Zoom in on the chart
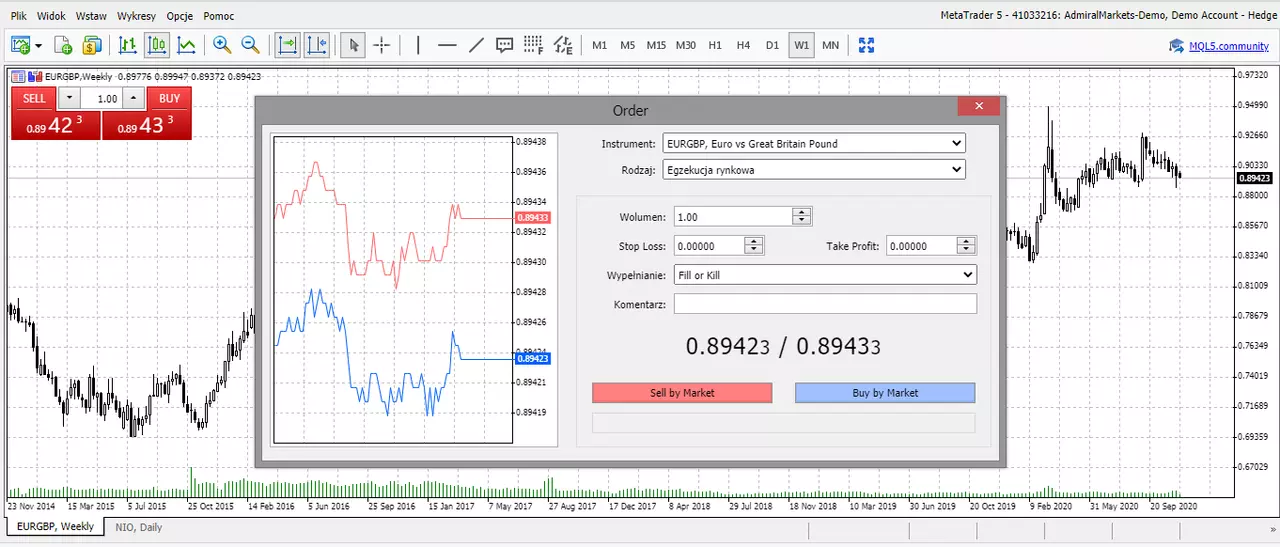Screen dimensions: 1280x547 (222, 45)
